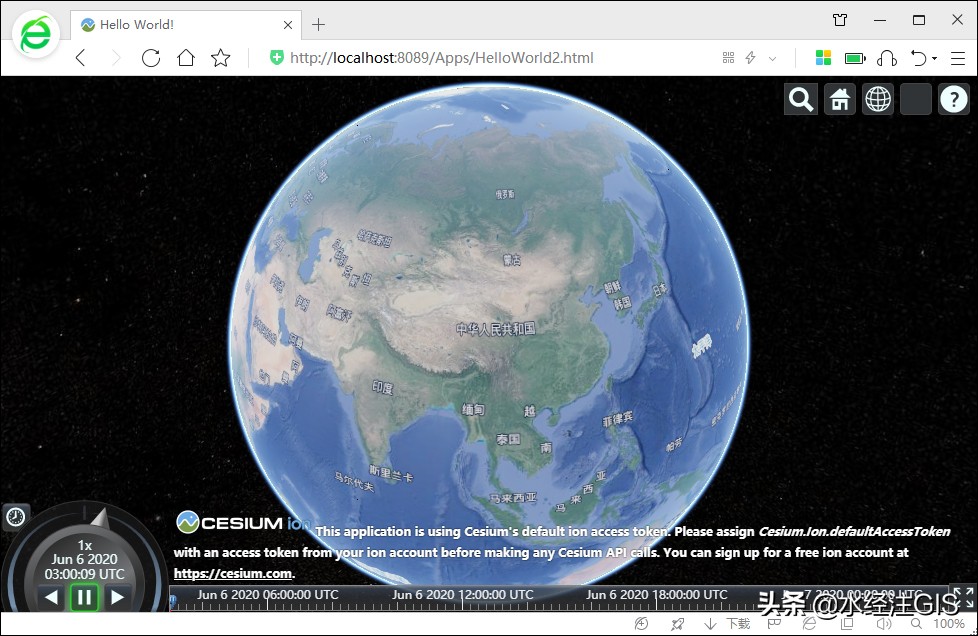Click the green site security shield

[276, 58]
